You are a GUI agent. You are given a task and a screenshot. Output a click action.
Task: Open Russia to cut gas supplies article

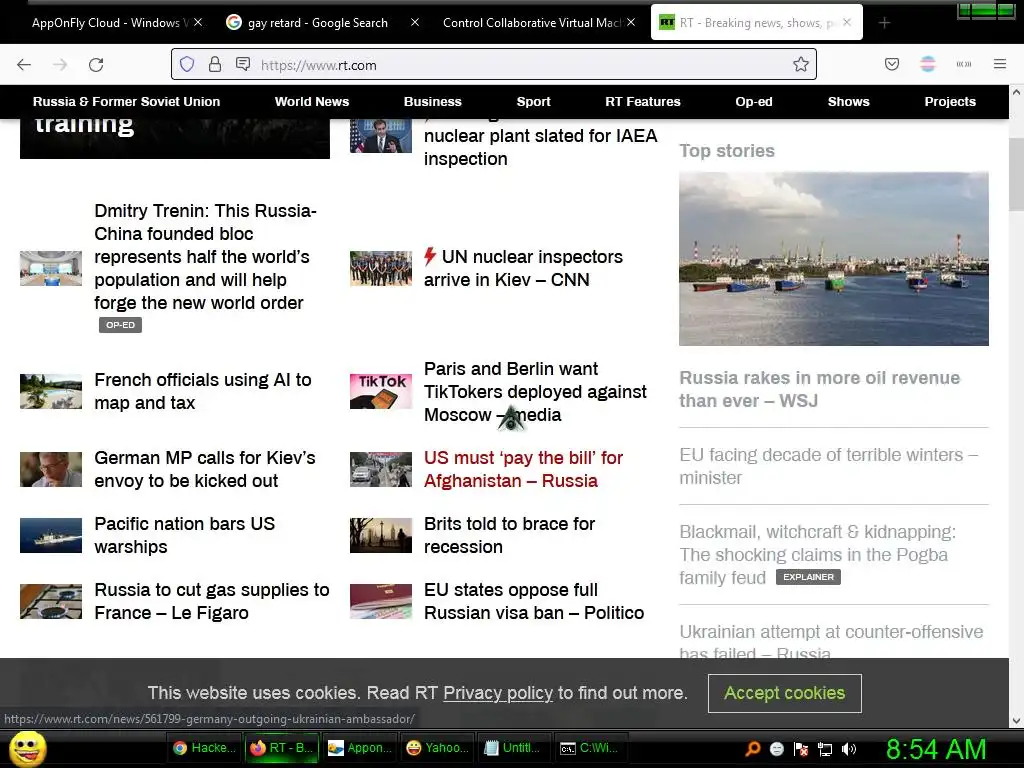tap(212, 601)
